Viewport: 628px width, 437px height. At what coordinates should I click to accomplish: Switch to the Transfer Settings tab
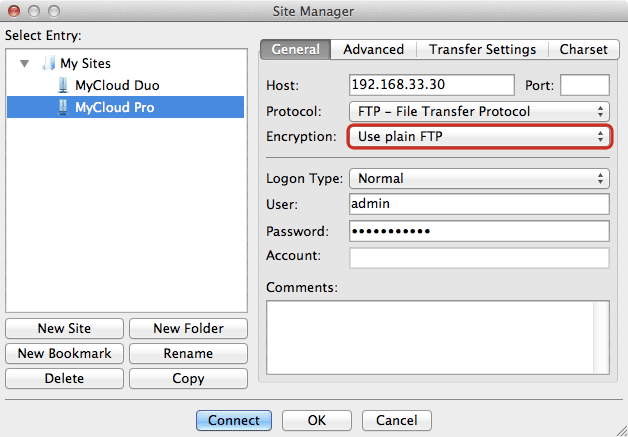[x=482, y=49]
